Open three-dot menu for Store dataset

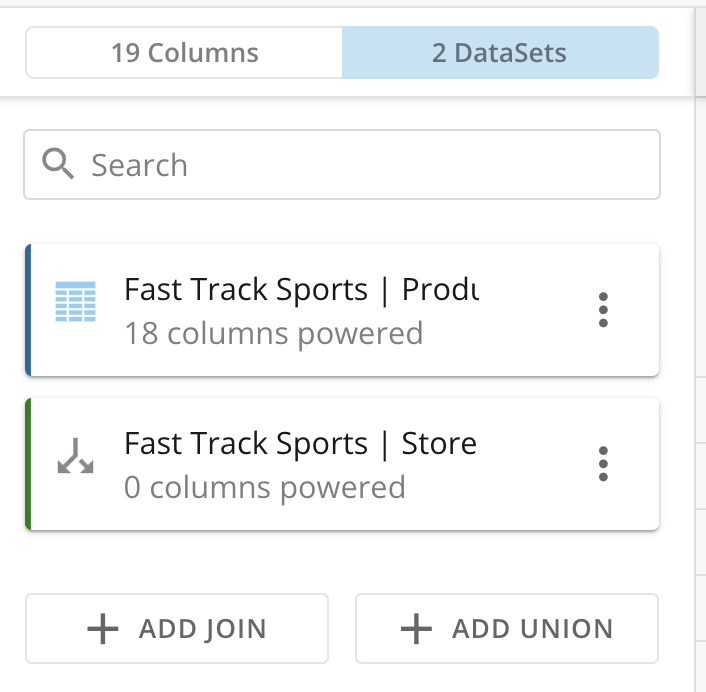pos(602,464)
